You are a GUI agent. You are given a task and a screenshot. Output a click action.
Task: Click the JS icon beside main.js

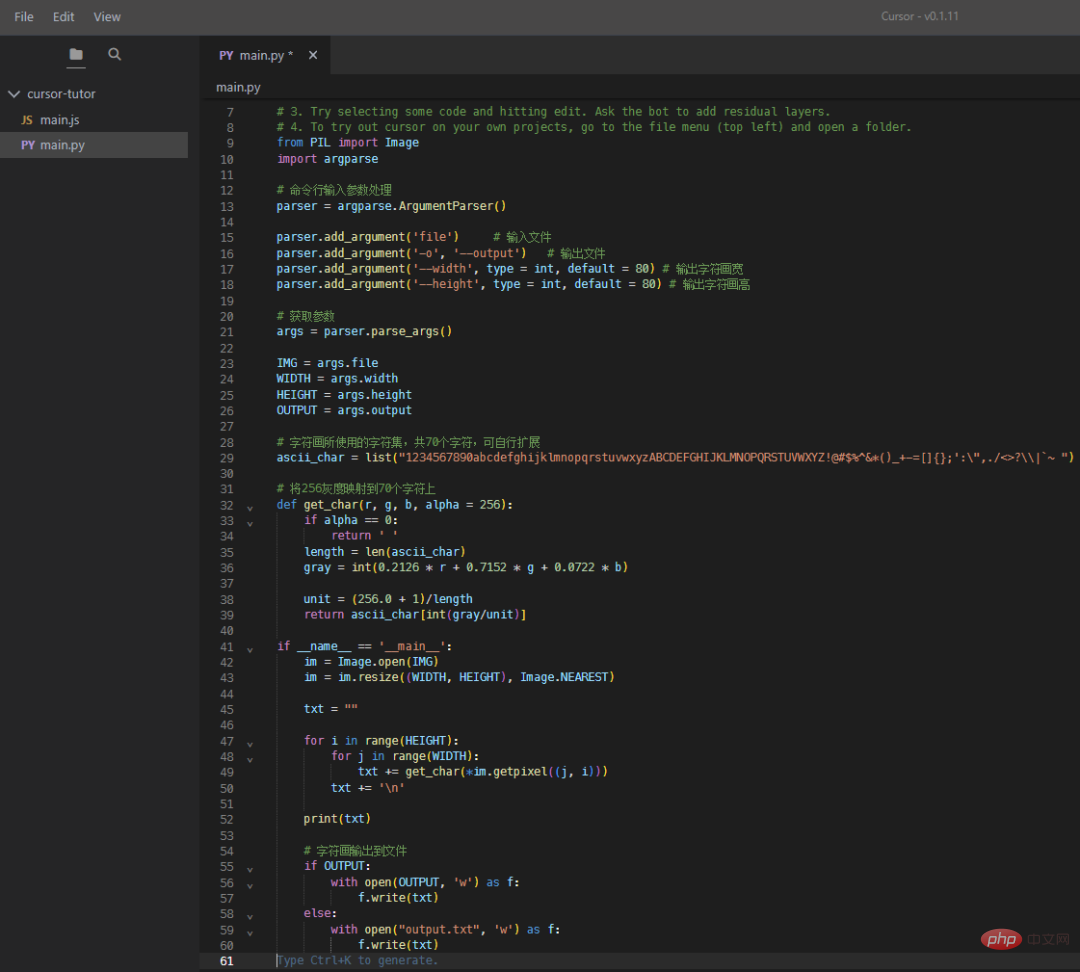tap(27, 120)
